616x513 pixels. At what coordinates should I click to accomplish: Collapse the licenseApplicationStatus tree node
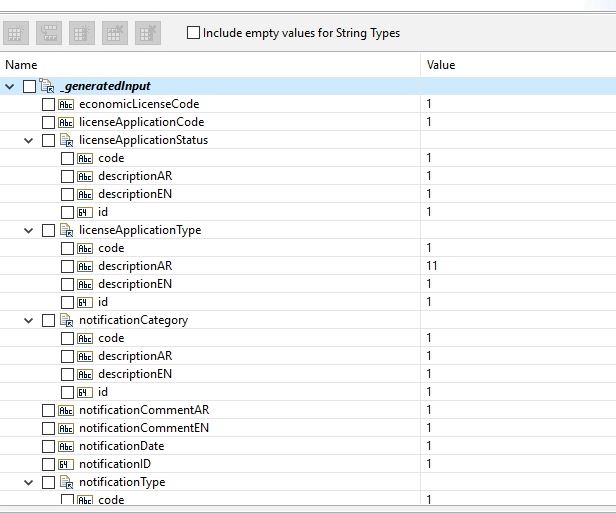pos(29,140)
